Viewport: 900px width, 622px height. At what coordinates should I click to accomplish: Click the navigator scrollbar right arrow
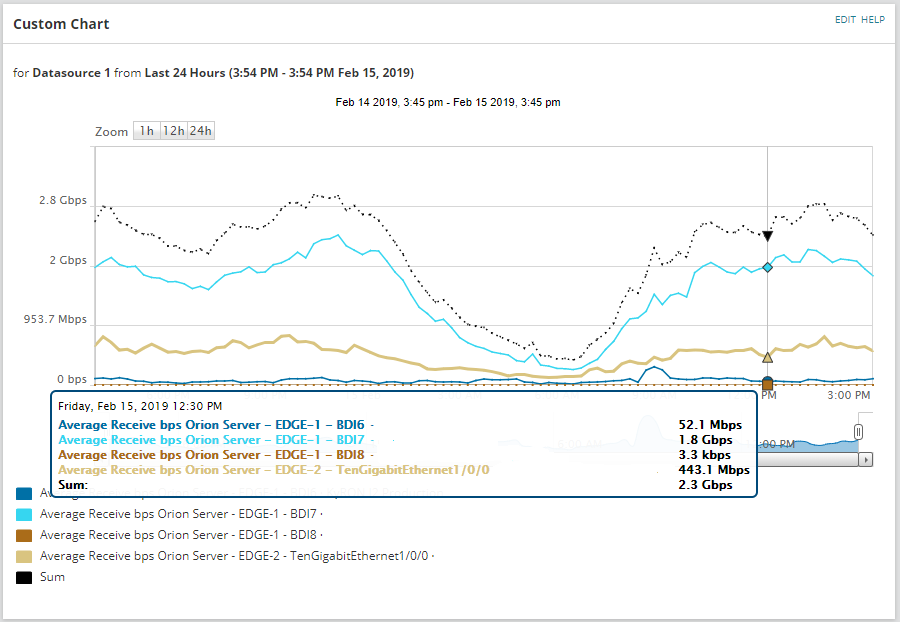[x=866, y=460]
